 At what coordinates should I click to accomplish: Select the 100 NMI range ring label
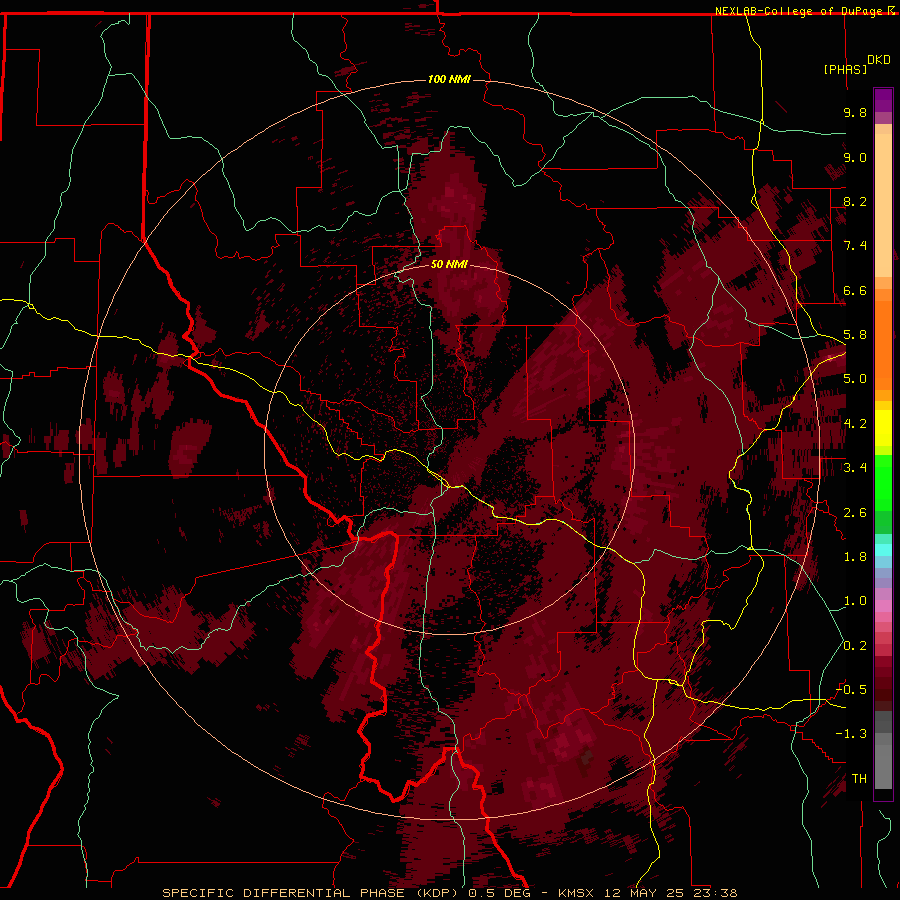(x=449, y=79)
